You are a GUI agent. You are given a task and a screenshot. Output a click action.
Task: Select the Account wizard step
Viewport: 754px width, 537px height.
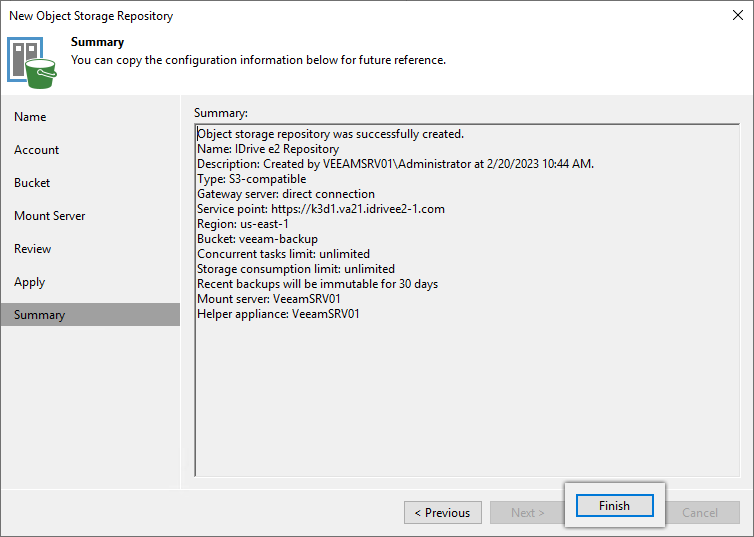(x=37, y=150)
